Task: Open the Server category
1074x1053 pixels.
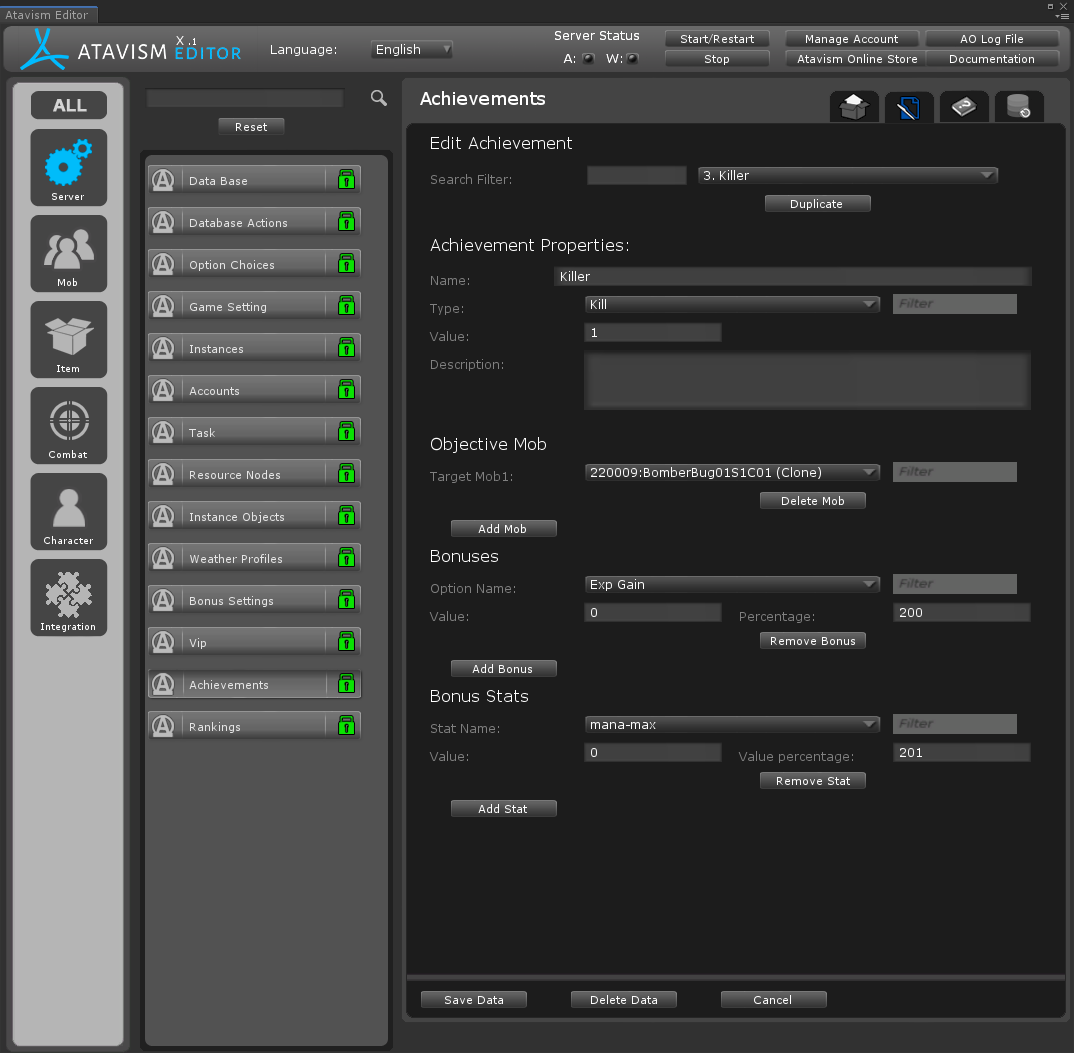Action: (68, 166)
